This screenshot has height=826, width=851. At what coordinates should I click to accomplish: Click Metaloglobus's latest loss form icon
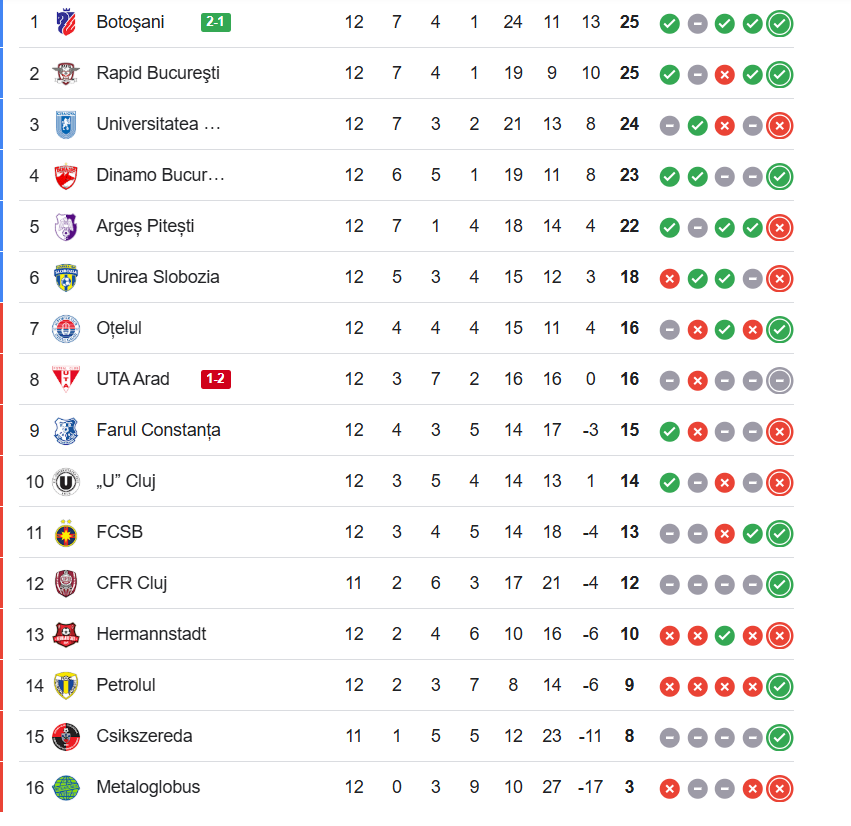point(780,788)
